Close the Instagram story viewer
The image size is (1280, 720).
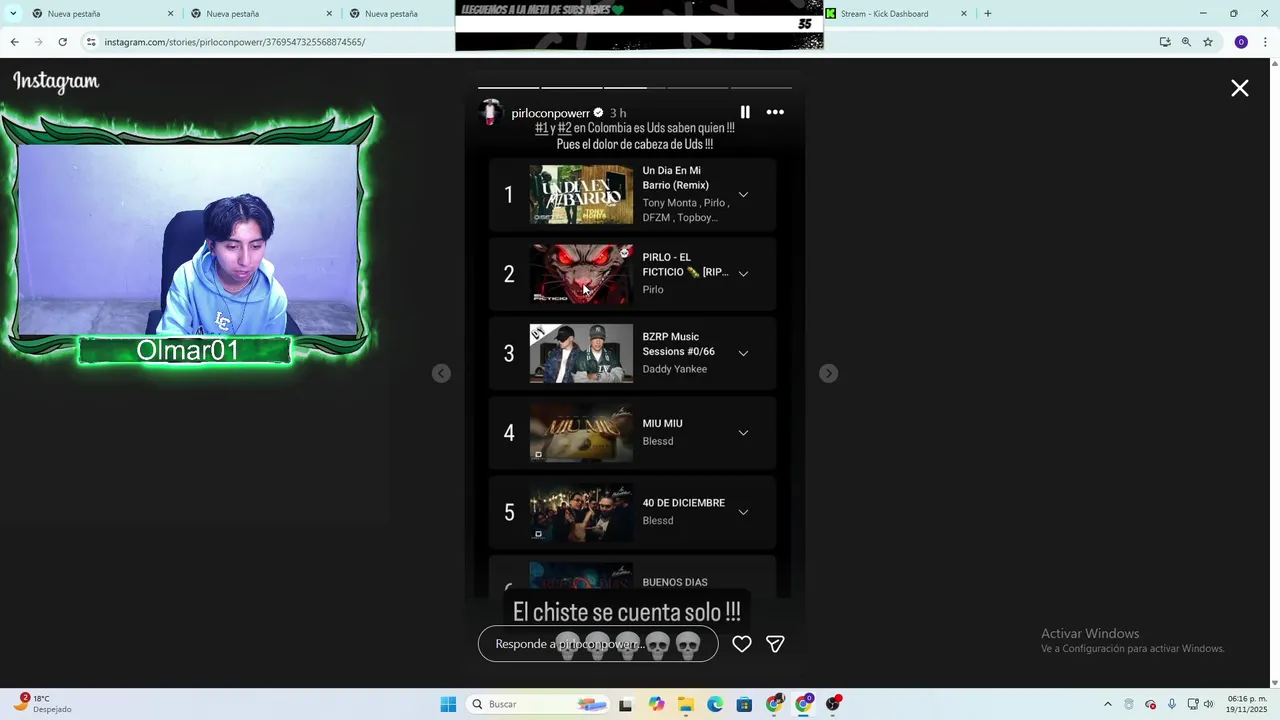[x=1240, y=88]
